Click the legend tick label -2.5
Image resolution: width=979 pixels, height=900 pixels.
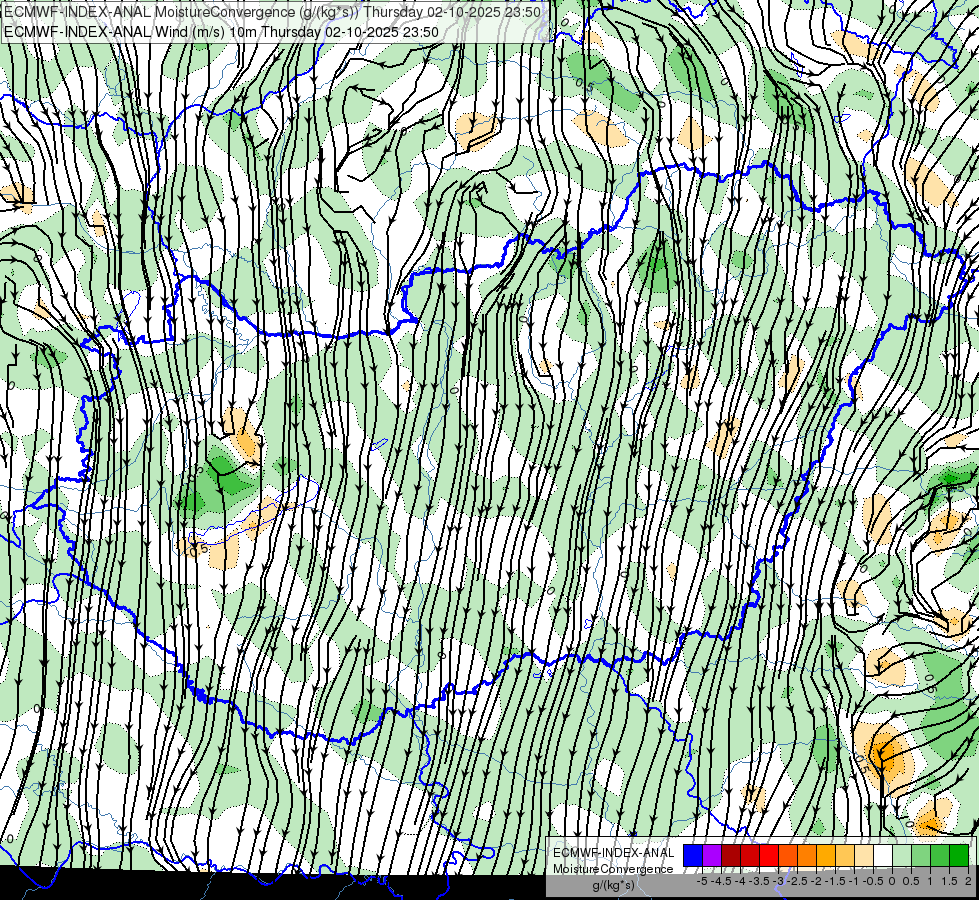pos(797,881)
